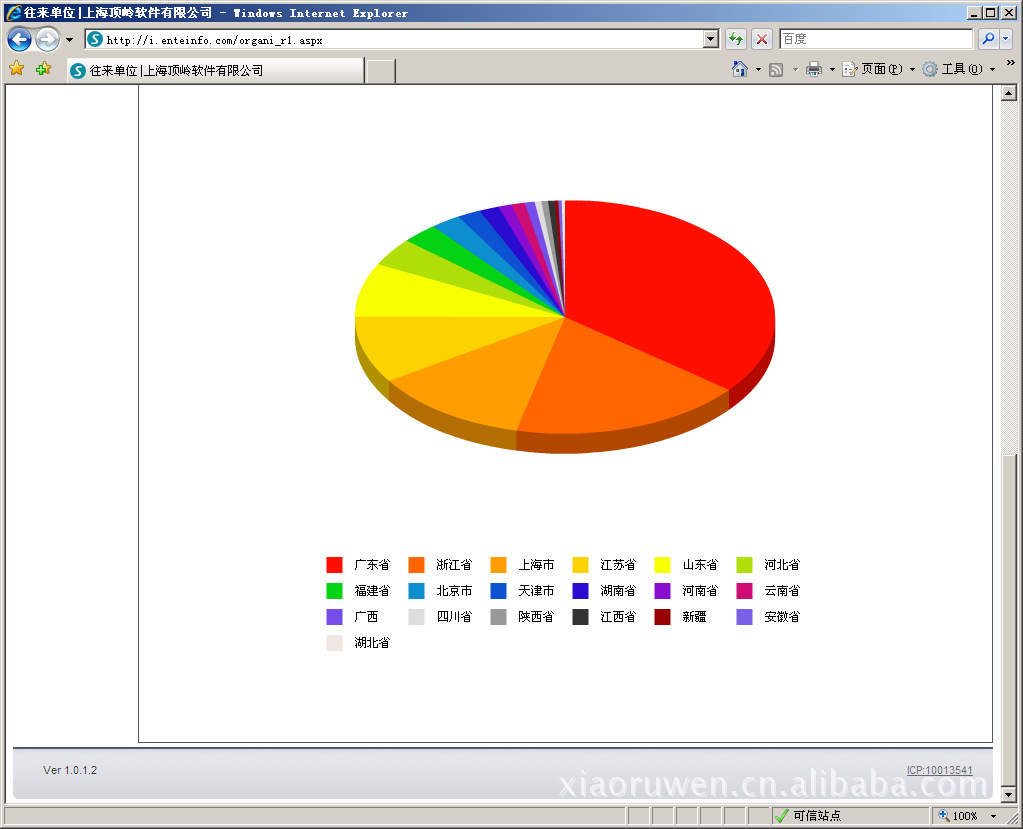Click the red Stop loading icon
This screenshot has height=829, width=1023.
pos(762,39)
